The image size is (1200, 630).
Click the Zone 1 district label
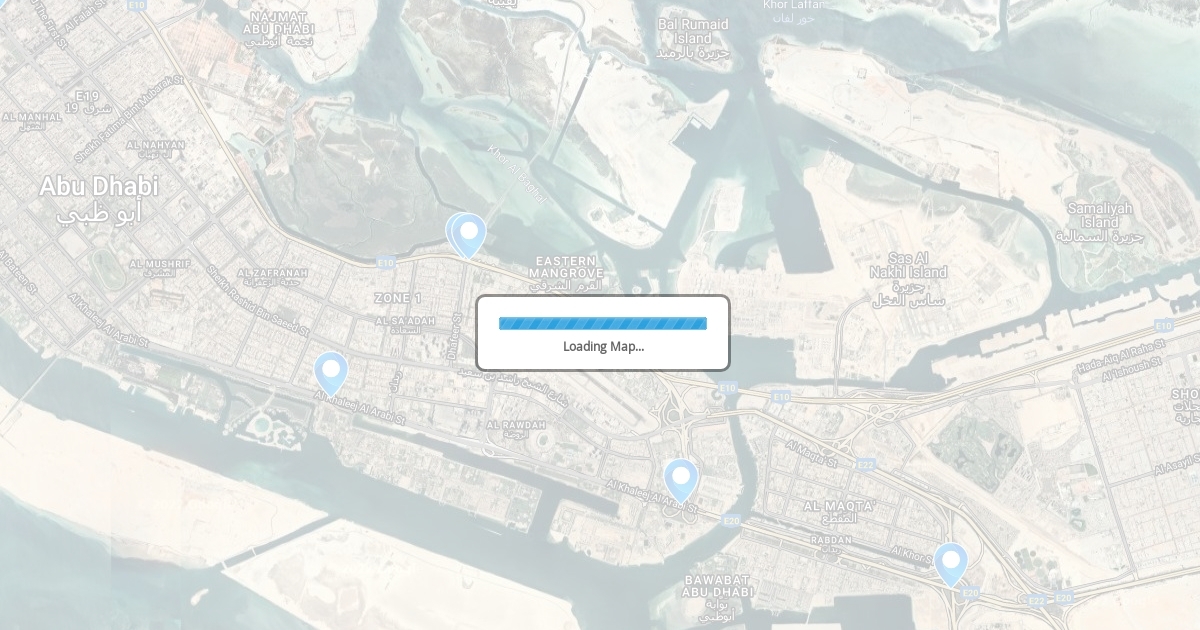398,298
